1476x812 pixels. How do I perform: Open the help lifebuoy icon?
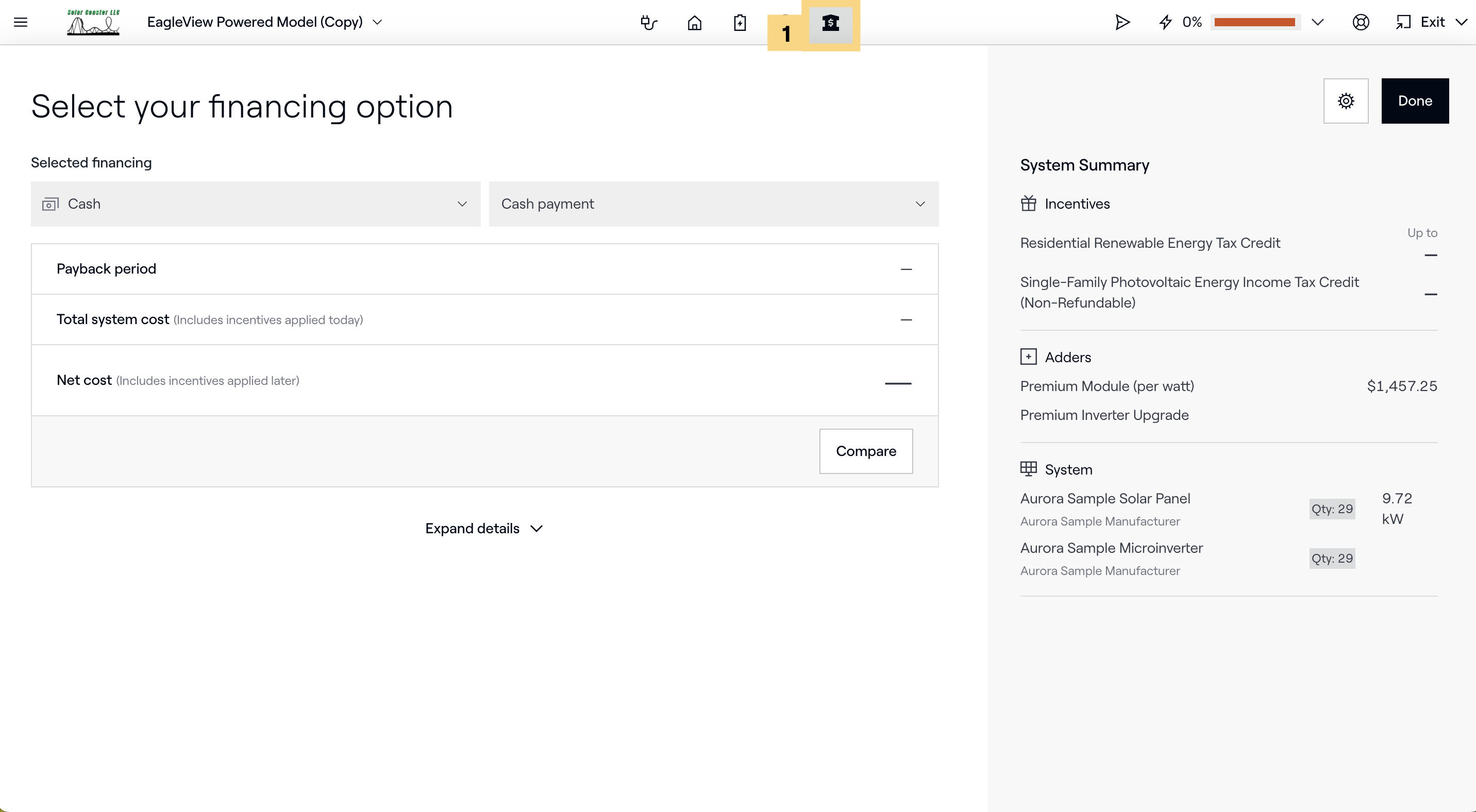click(x=1360, y=22)
